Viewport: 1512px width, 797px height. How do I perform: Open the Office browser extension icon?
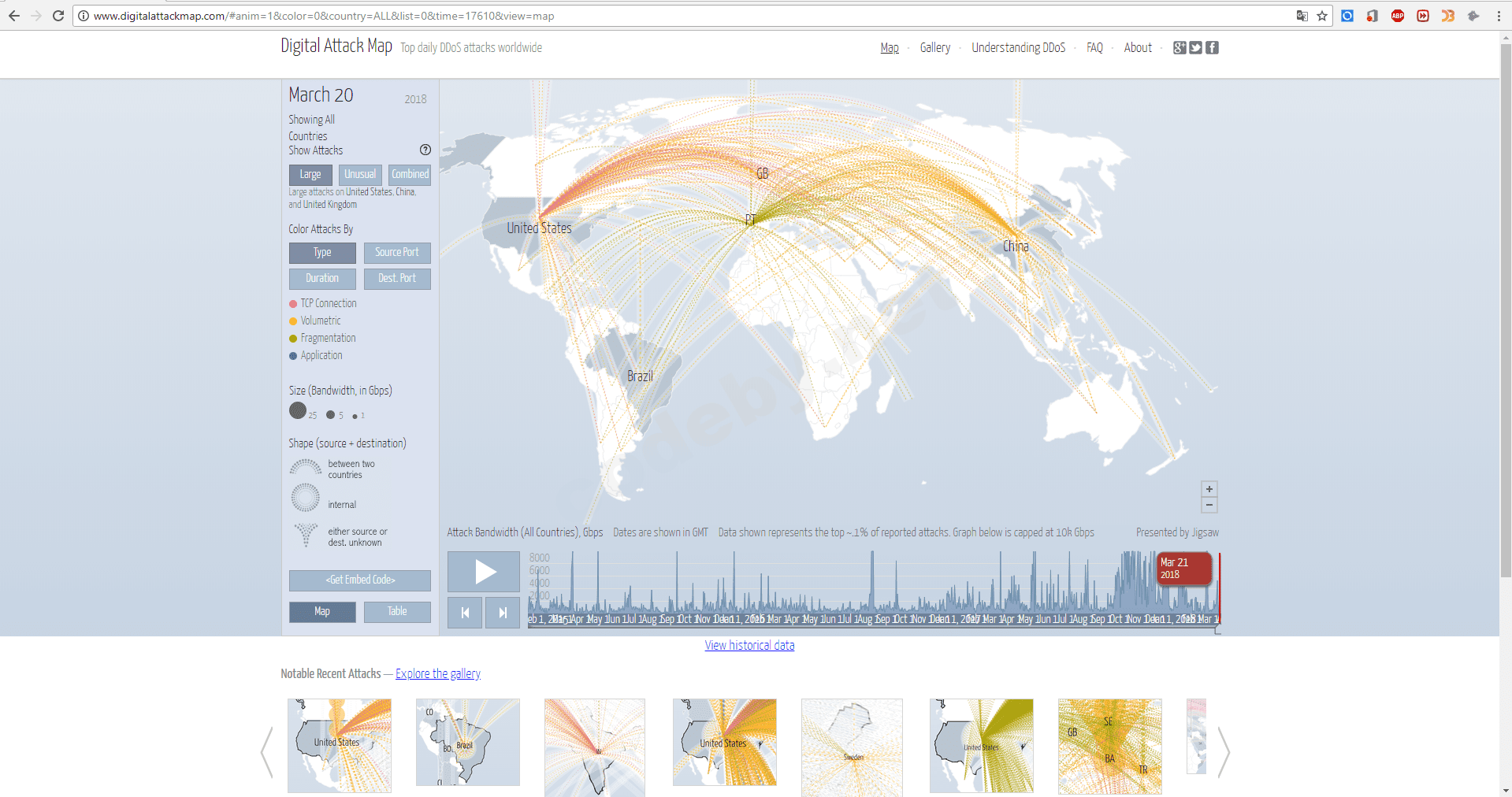pos(1373,16)
